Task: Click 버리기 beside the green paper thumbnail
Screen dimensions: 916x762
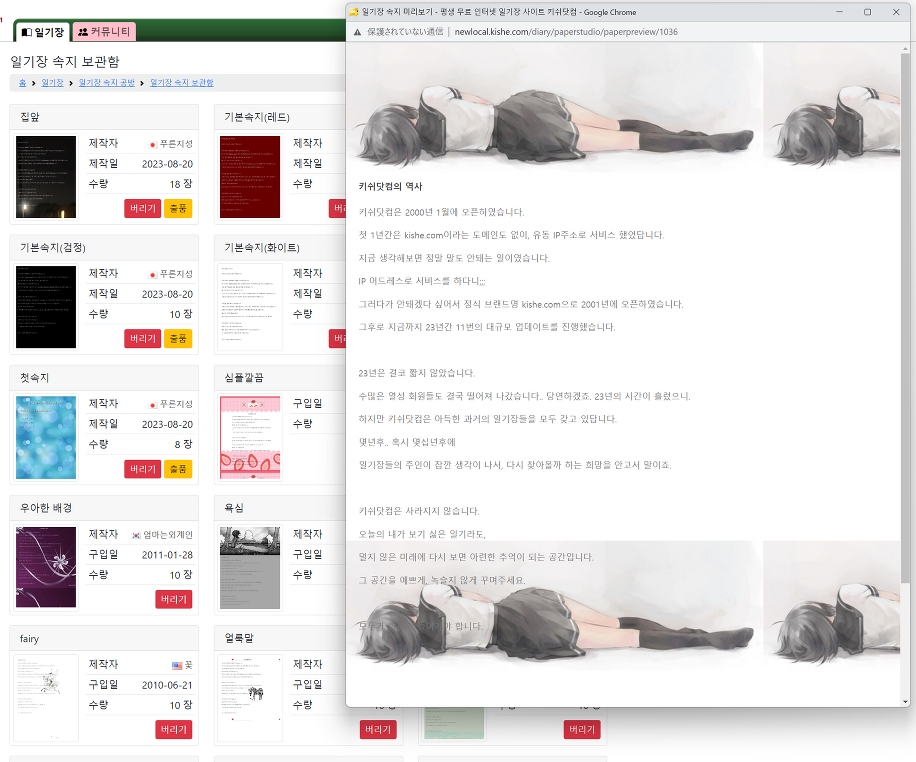Action: click(582, 730)
